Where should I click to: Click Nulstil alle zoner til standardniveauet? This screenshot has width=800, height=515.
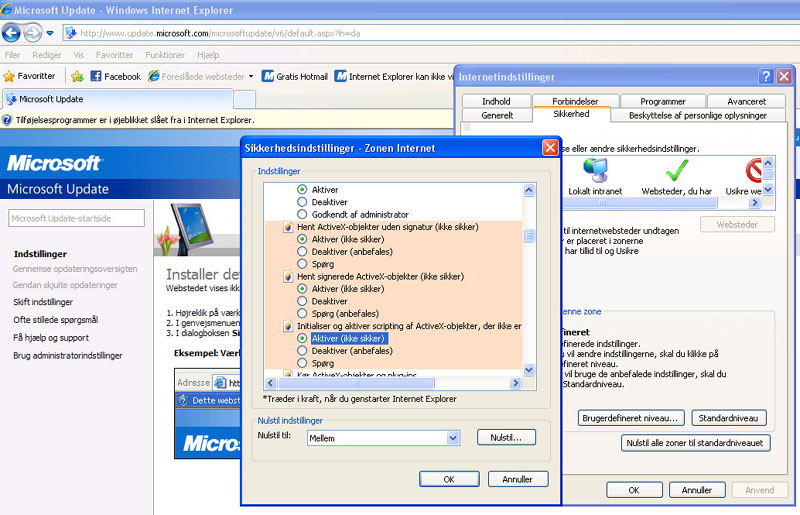[695, 443]
